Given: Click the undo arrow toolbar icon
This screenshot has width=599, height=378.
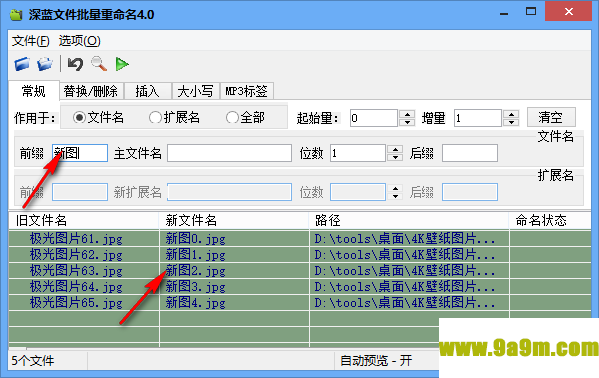Looking at the screenshot, I should point(75,64).
